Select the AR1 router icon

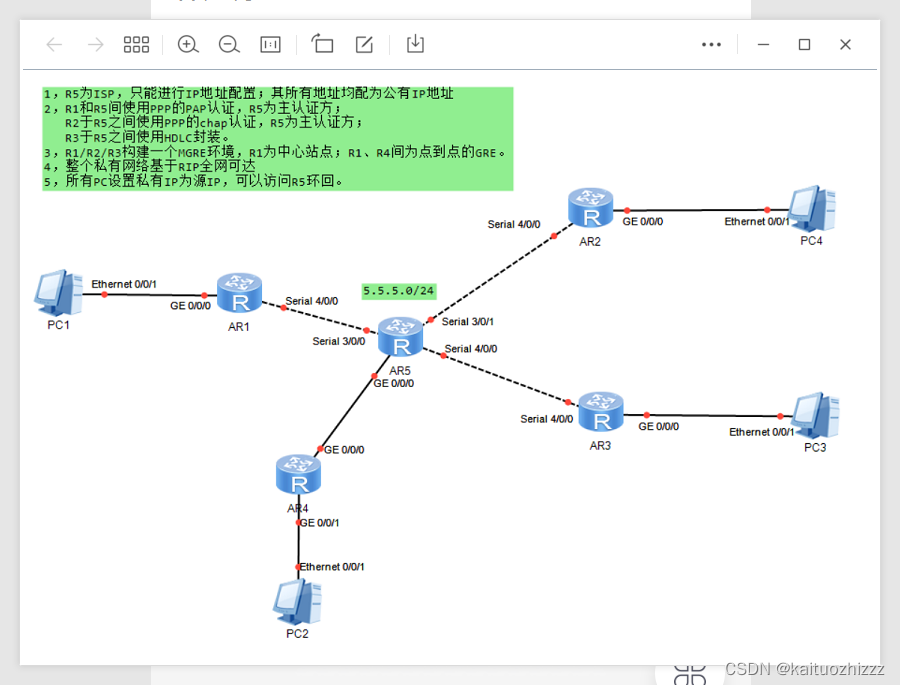click(x=239, y=293)
